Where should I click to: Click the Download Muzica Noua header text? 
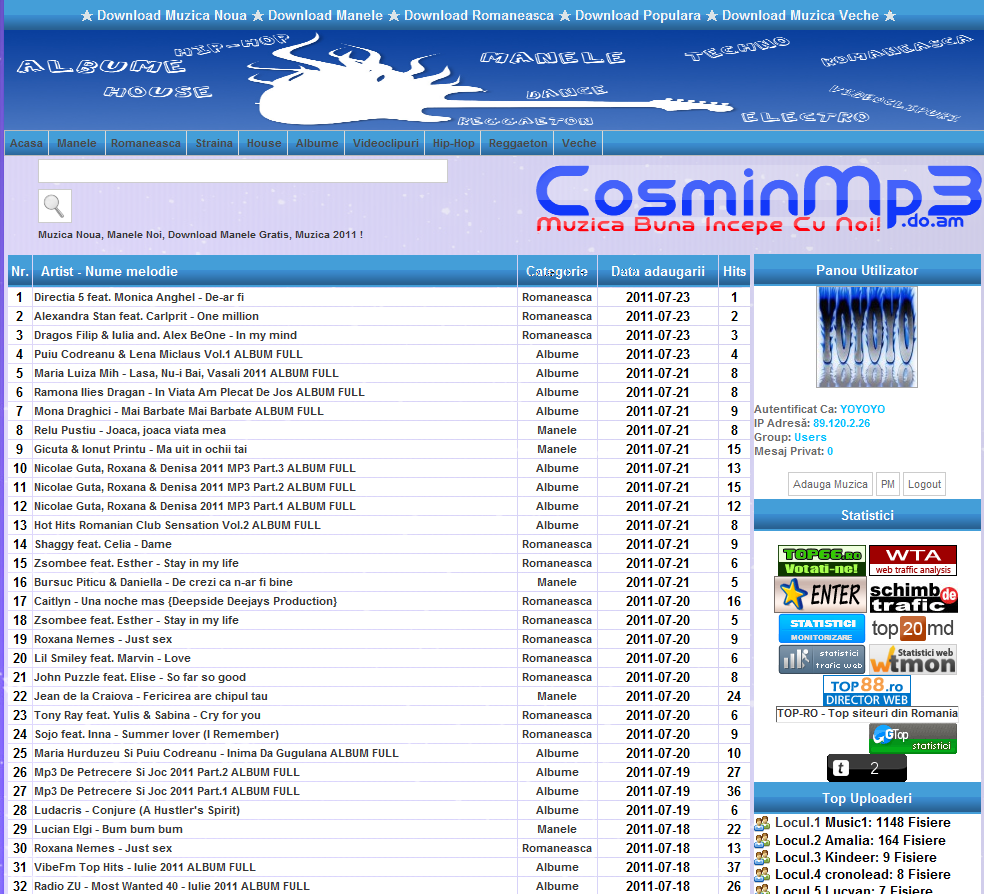(x=171, y=16)
